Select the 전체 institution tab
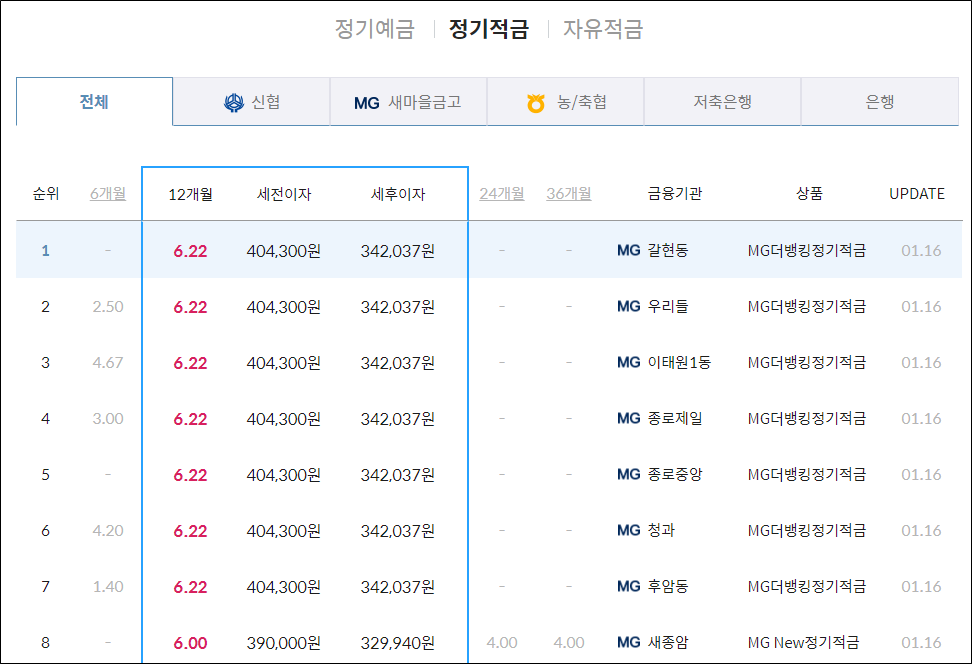 coord(94,102)
